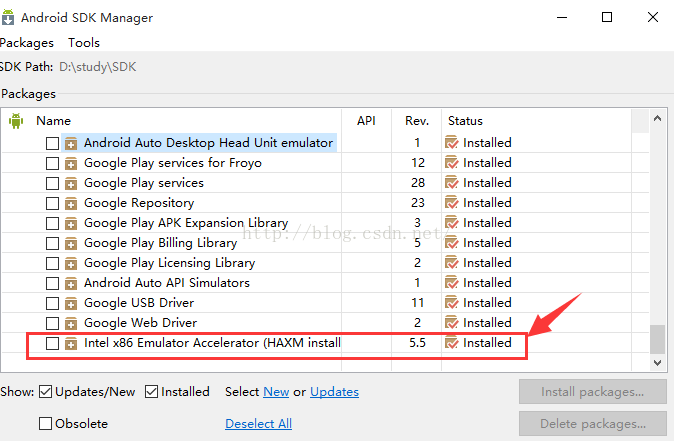The width and height of the screenshot is (674, 445).
Task: Click Installed status icon for Intel x86 Emulator Accelerator
Action: (x=451, y=343)
